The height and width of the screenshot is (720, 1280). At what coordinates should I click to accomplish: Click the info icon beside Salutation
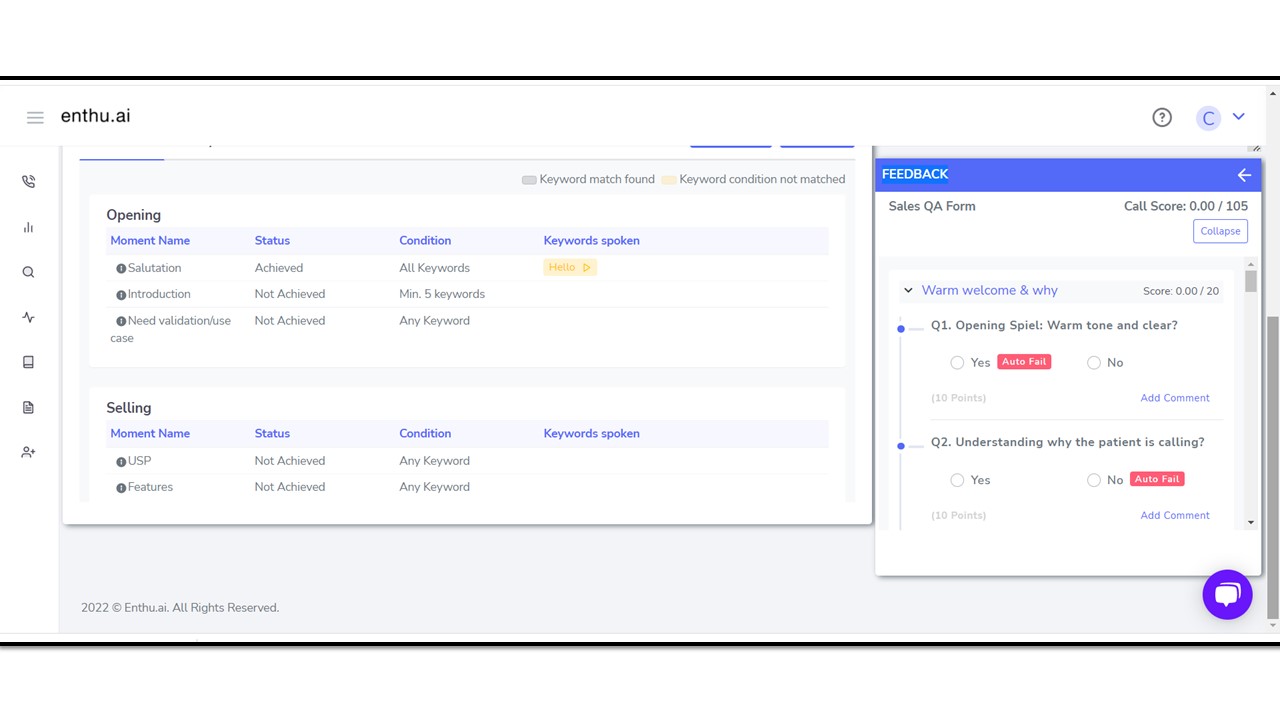tap(120, 267)
